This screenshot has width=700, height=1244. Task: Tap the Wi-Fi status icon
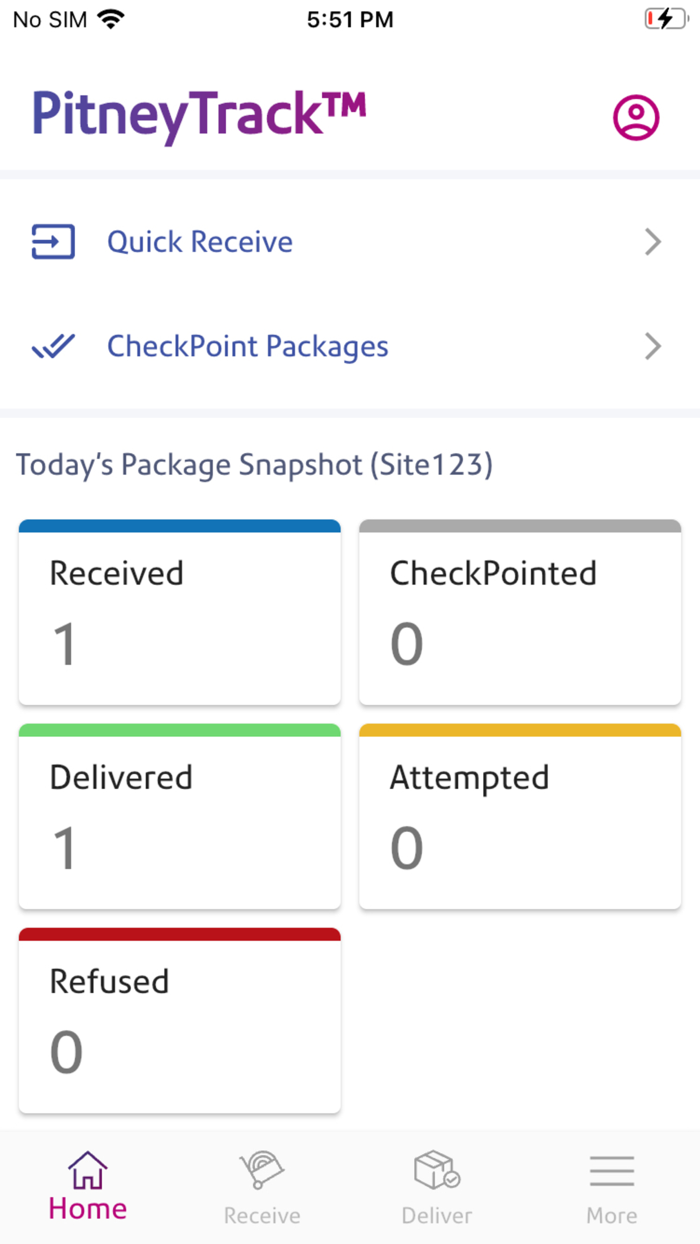(111, 19)
